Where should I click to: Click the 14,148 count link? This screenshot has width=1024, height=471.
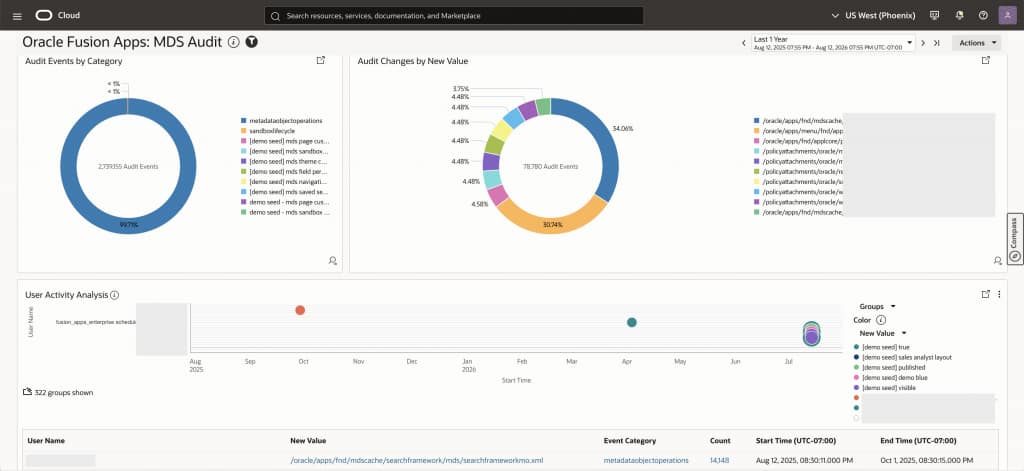click(x=720, y=461)
